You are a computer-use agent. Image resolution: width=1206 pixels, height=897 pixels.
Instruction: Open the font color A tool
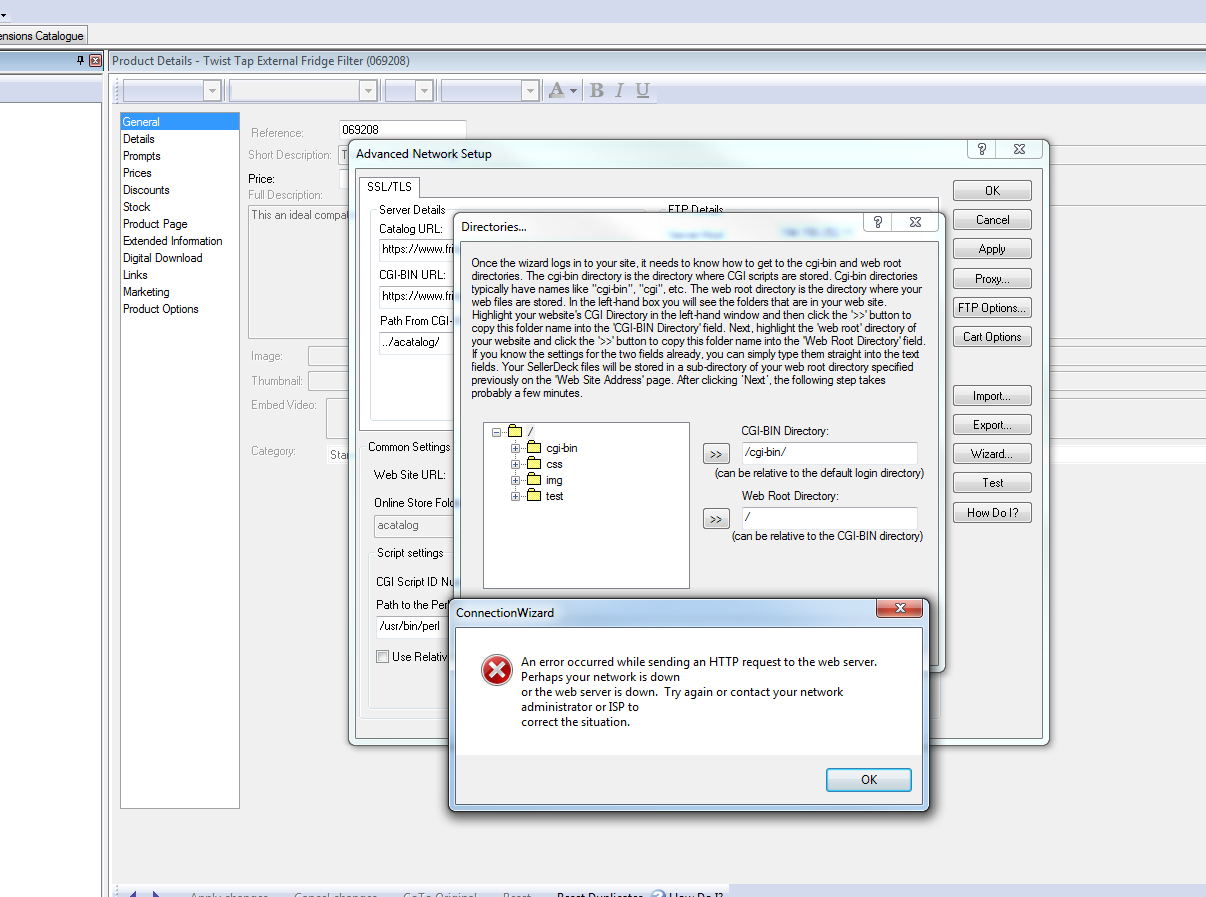pos(557,90)
